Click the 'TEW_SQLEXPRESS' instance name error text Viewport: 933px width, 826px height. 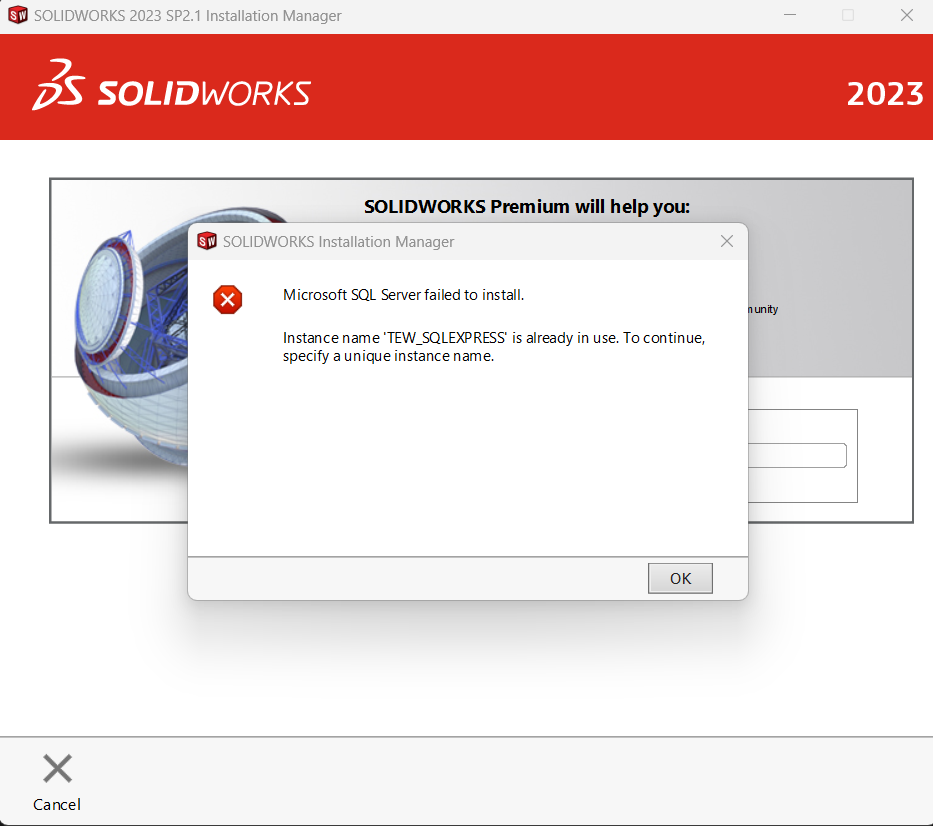pyautogui.click(x=494, y=346)
